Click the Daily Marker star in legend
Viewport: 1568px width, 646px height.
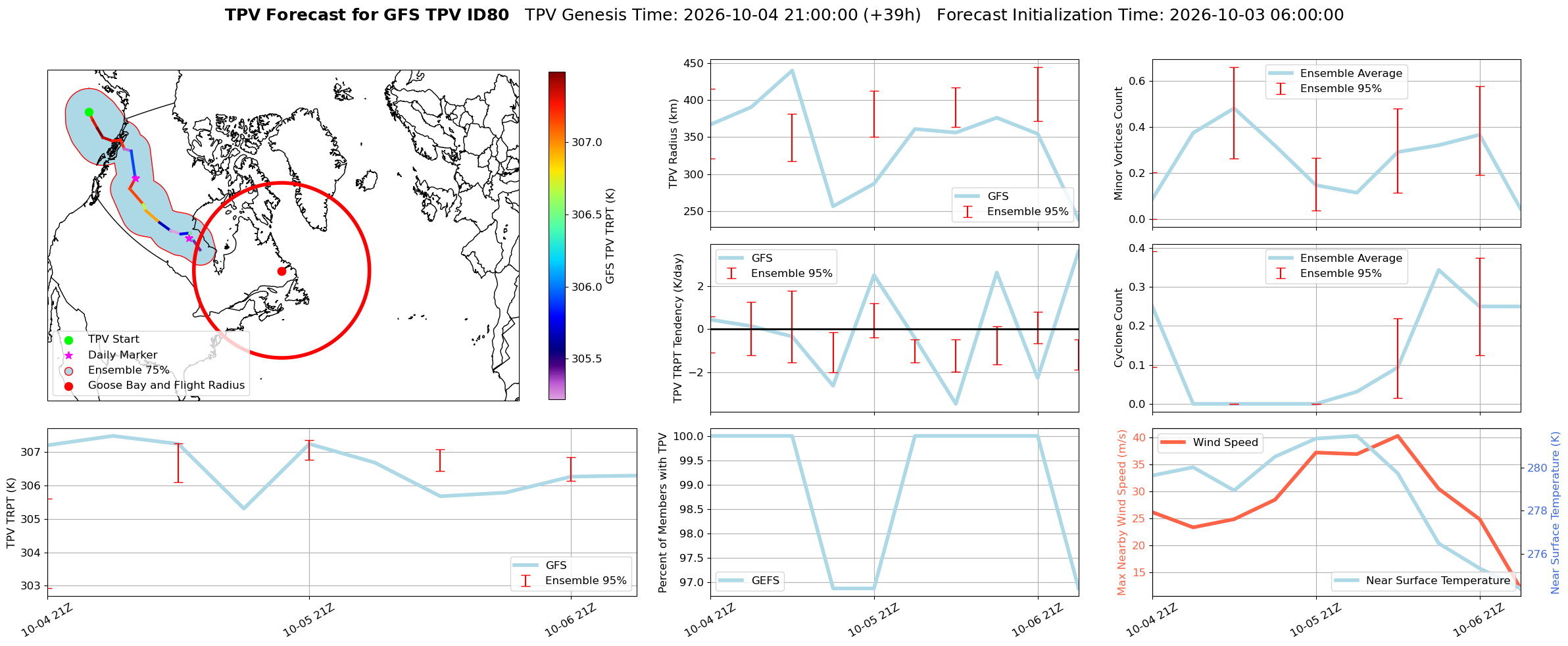pyautogui.click(x=68, y=355)
